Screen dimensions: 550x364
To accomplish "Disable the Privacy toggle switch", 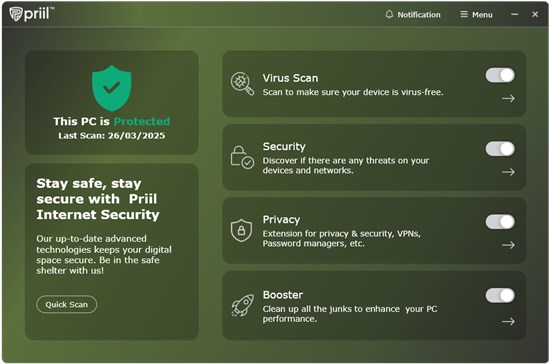I will [500, 222].
